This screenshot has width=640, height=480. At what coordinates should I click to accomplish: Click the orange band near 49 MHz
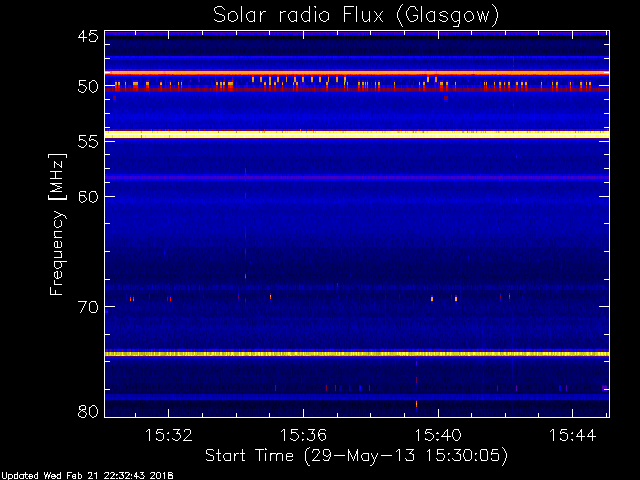[x=357, y=73]
